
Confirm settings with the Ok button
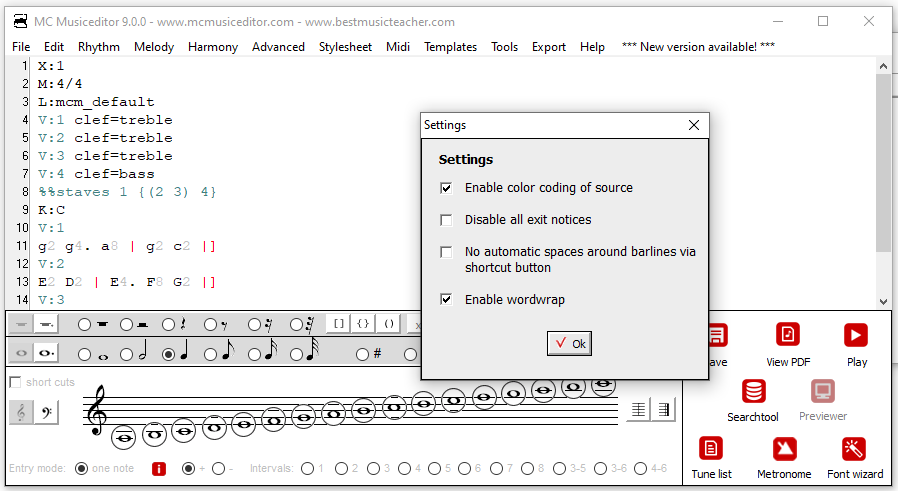click(x=569, y=344)
